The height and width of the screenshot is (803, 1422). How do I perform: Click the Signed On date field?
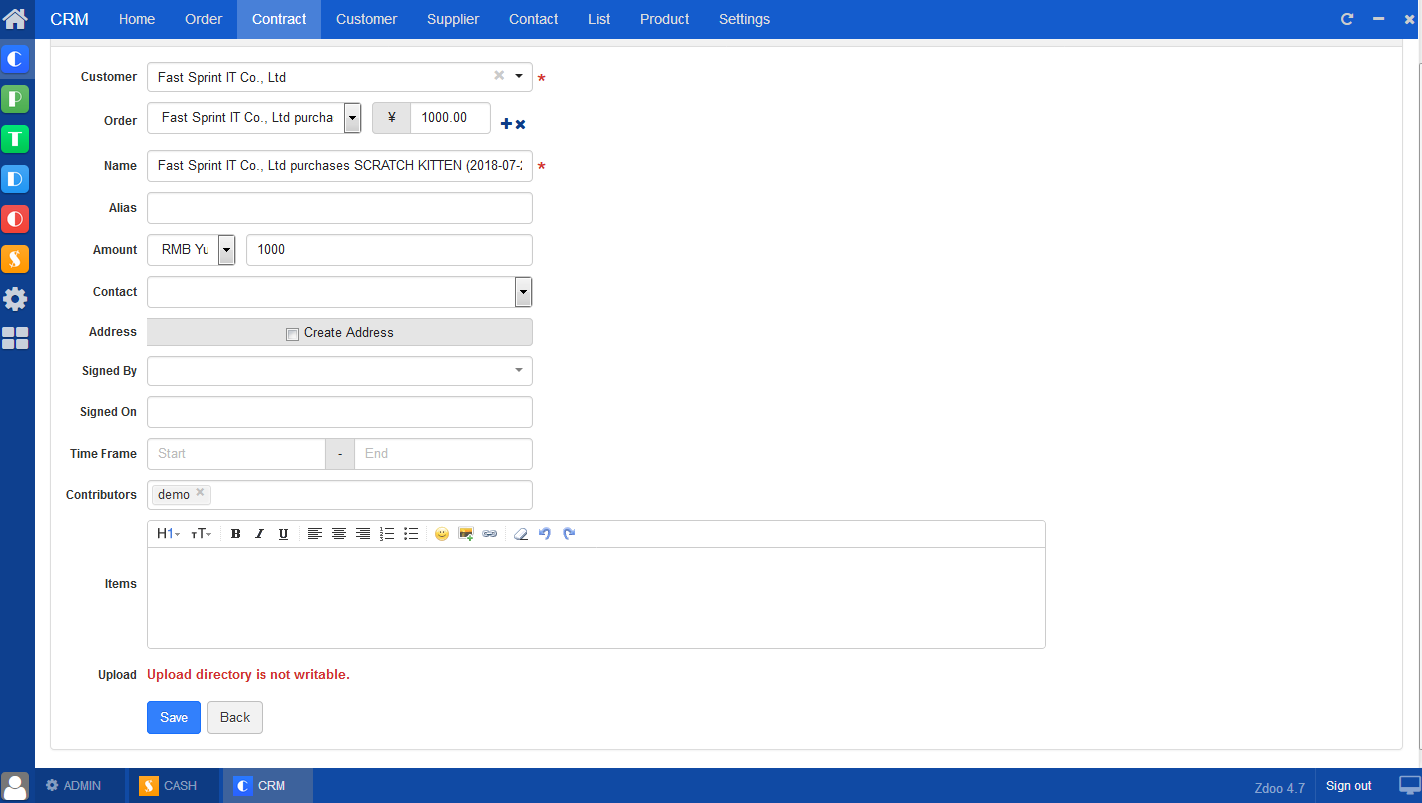coord(340,412)
